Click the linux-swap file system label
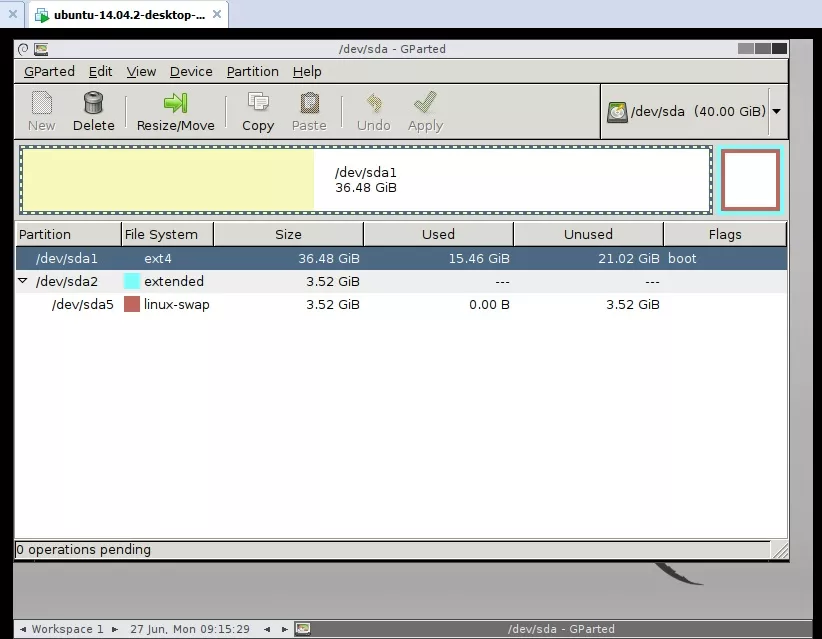 pyautogui.click(x=177, y=305)
